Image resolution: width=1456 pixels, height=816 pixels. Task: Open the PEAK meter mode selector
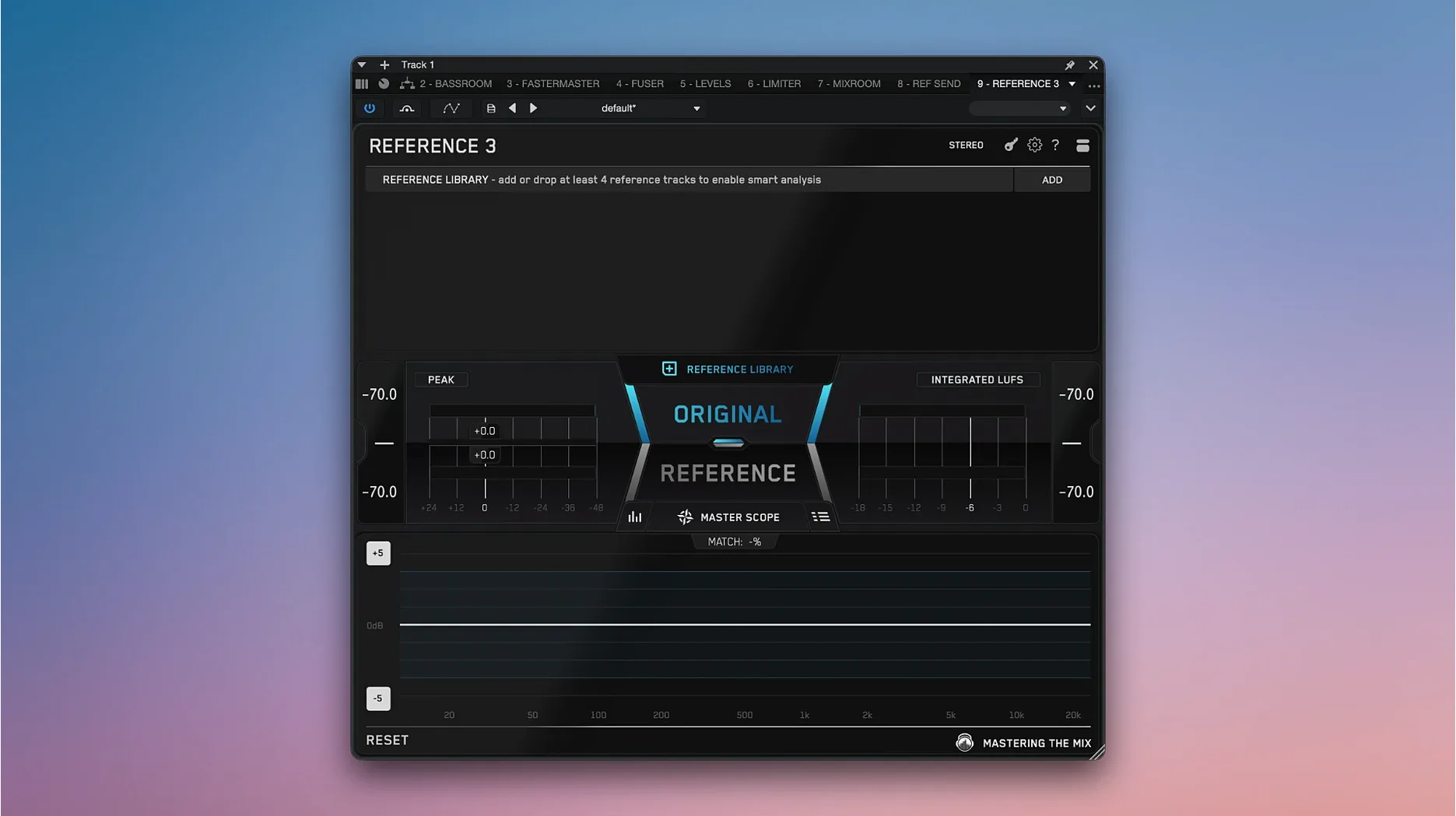440,380
